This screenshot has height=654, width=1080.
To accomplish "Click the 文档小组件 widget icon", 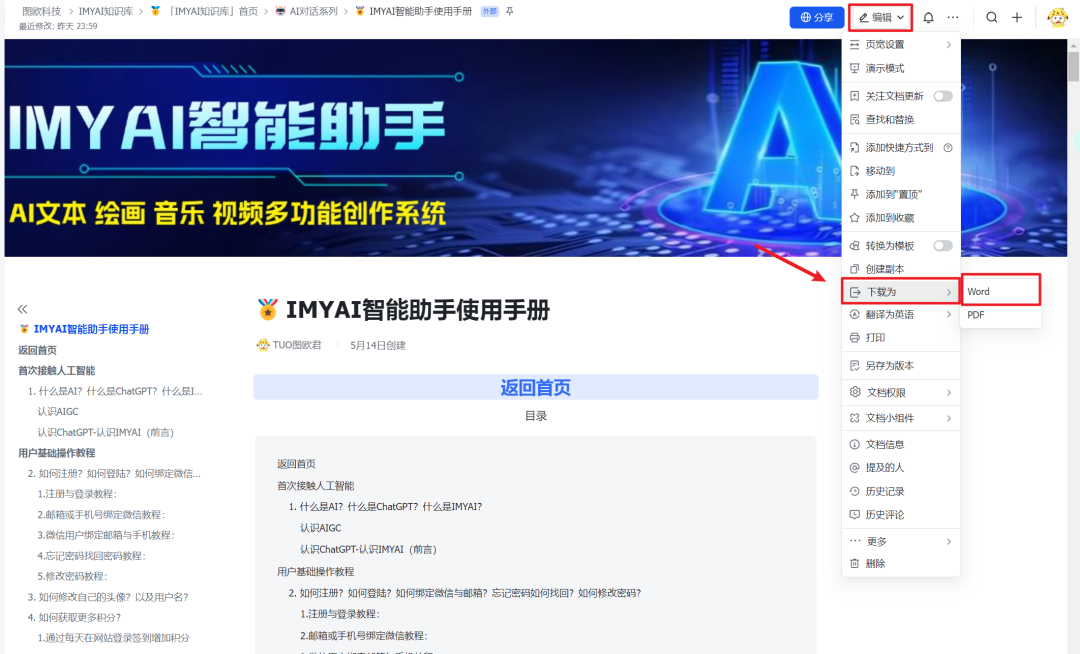I will 855,418.
